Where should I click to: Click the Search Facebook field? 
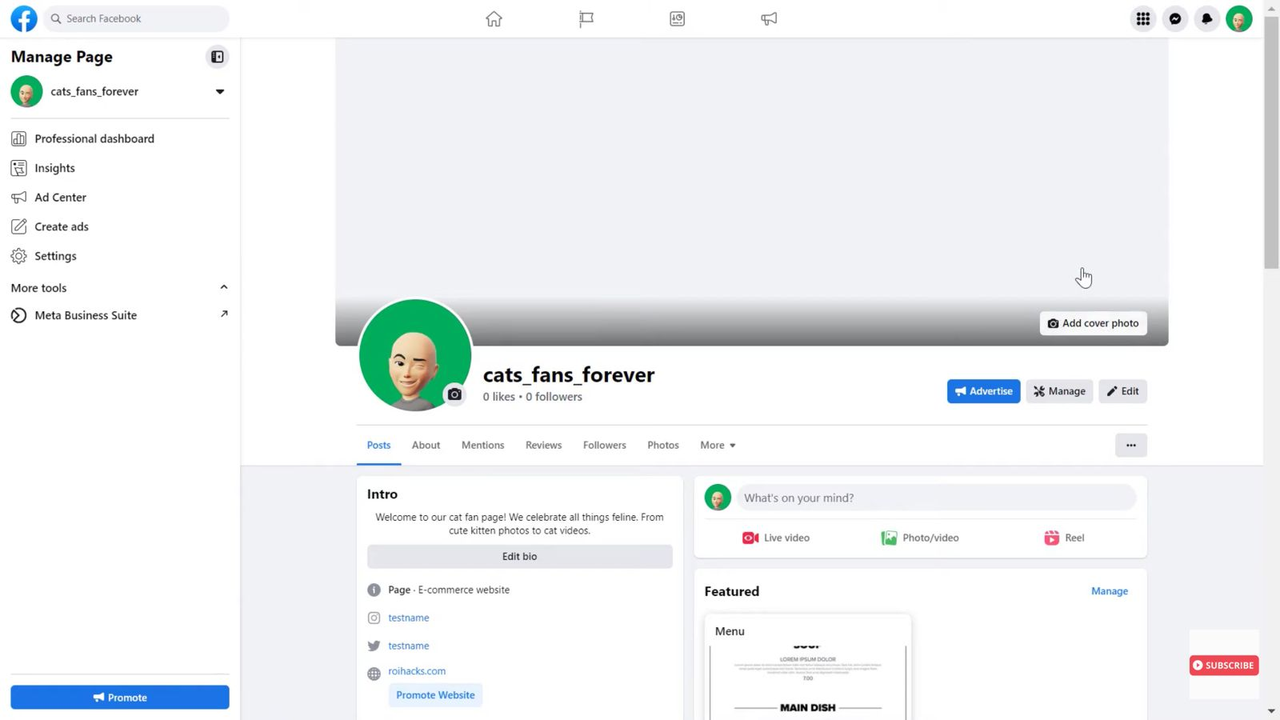point(136,18)
